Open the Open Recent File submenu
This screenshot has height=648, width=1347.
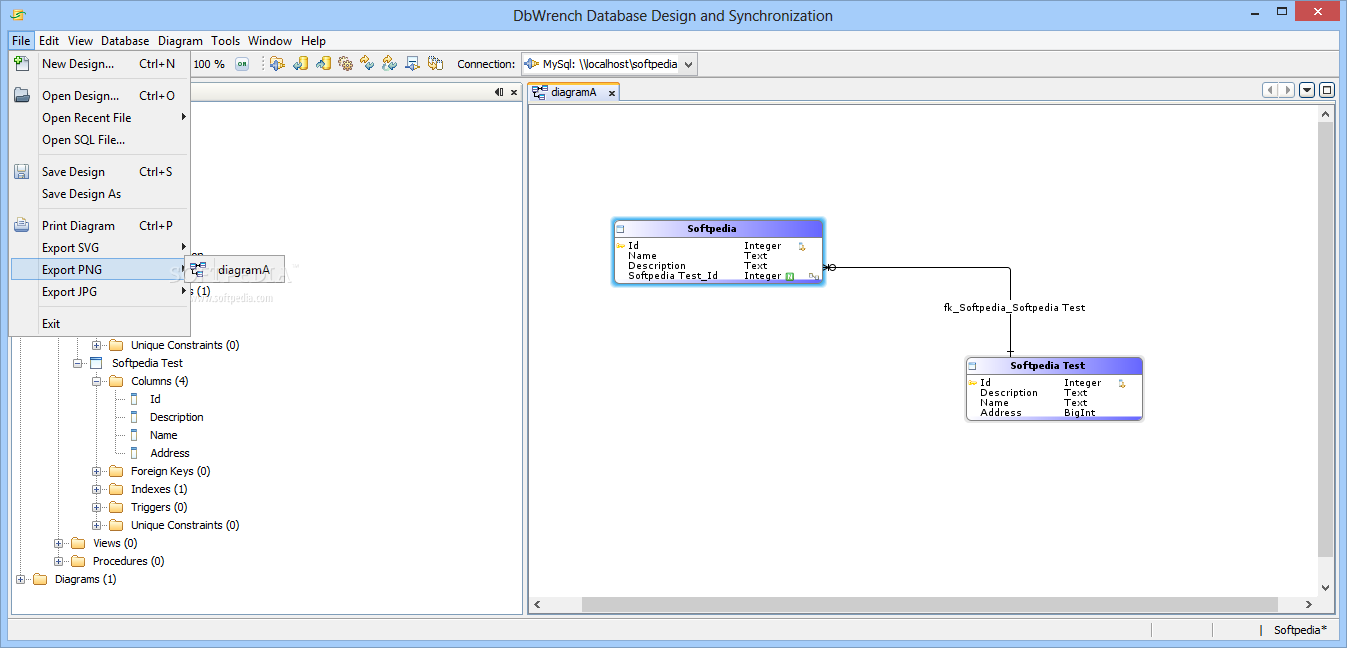[x=100, y=118]
